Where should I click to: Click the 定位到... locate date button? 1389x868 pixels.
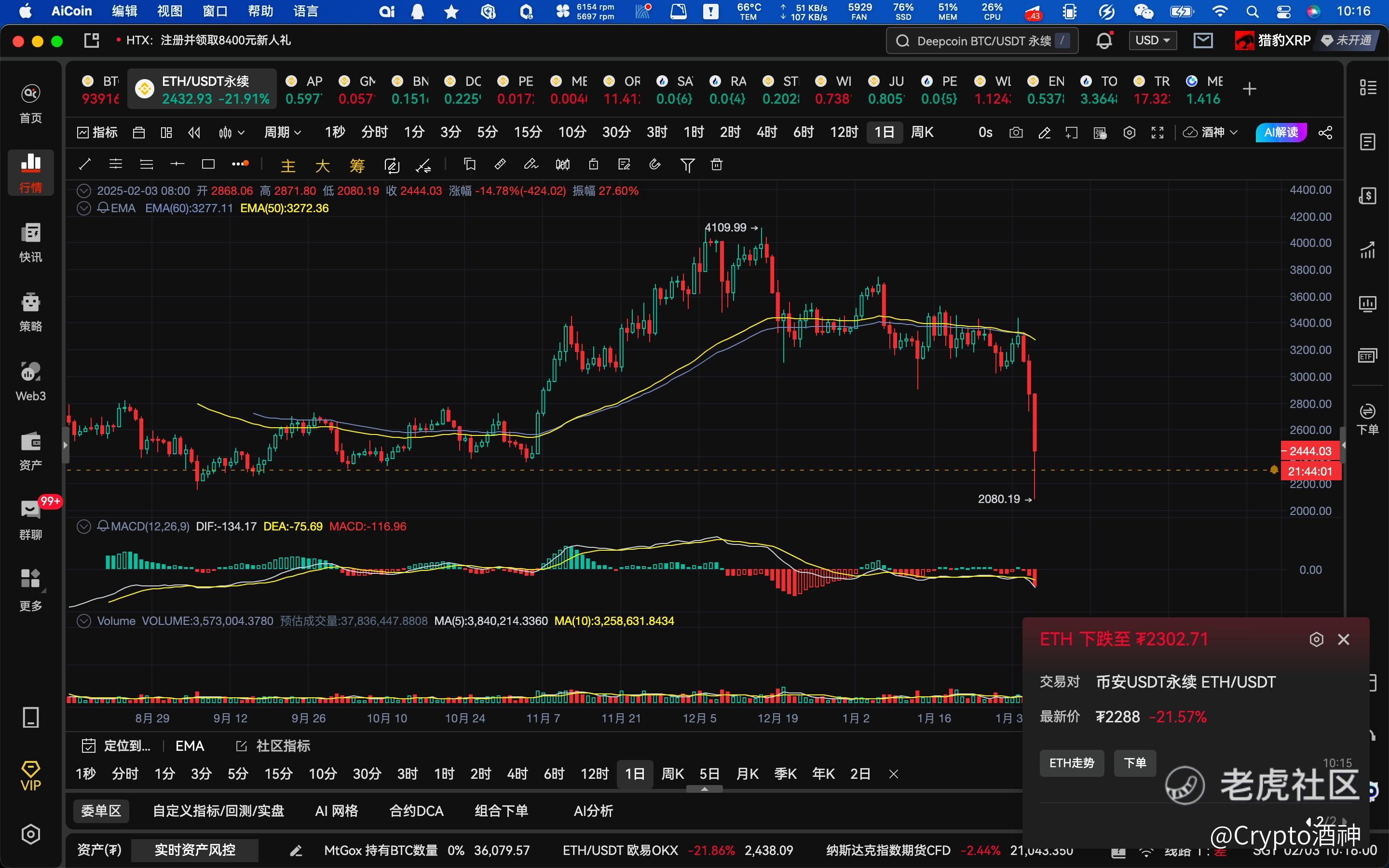click(116, 746)
